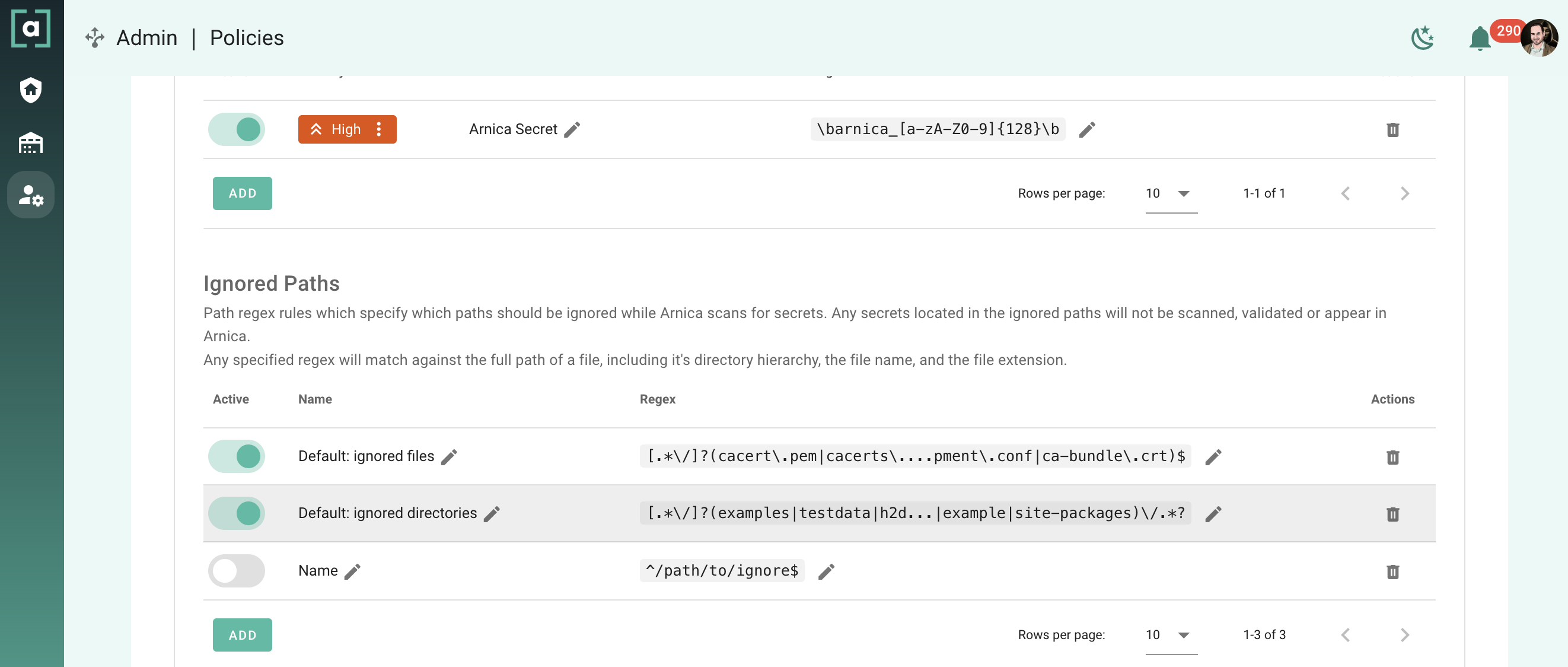Open notifications bell with 290 badge
The image size is (1568, 667).
[x=1480, y=39]
